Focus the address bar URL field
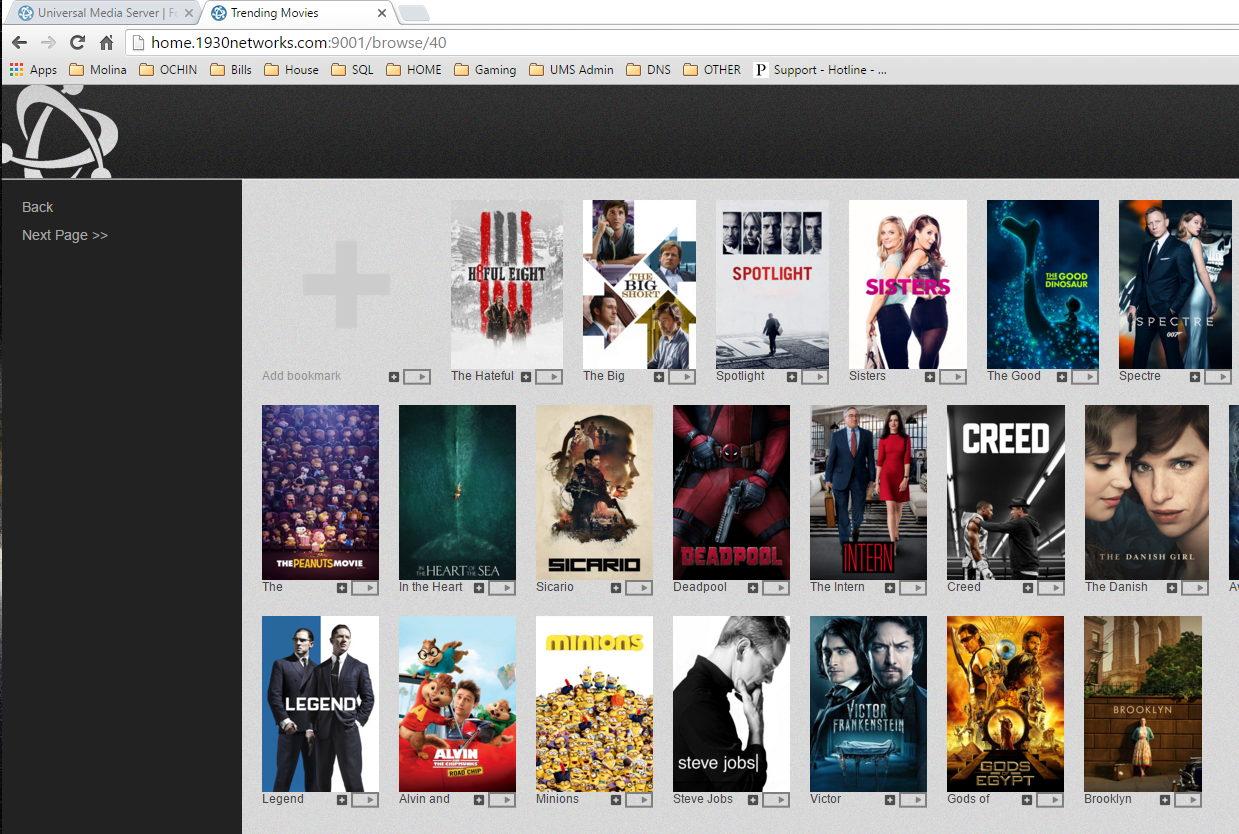The height and width of the screenshot is (834, 1239). click(x=680, y=42)
